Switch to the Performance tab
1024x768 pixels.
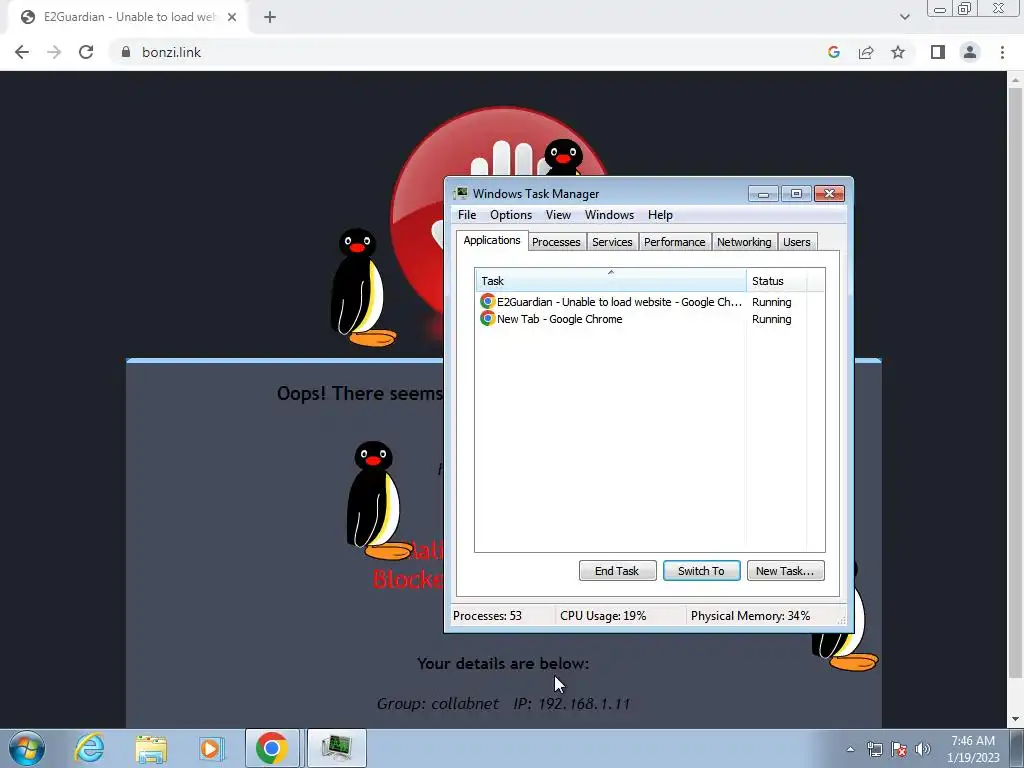point(675,242)
